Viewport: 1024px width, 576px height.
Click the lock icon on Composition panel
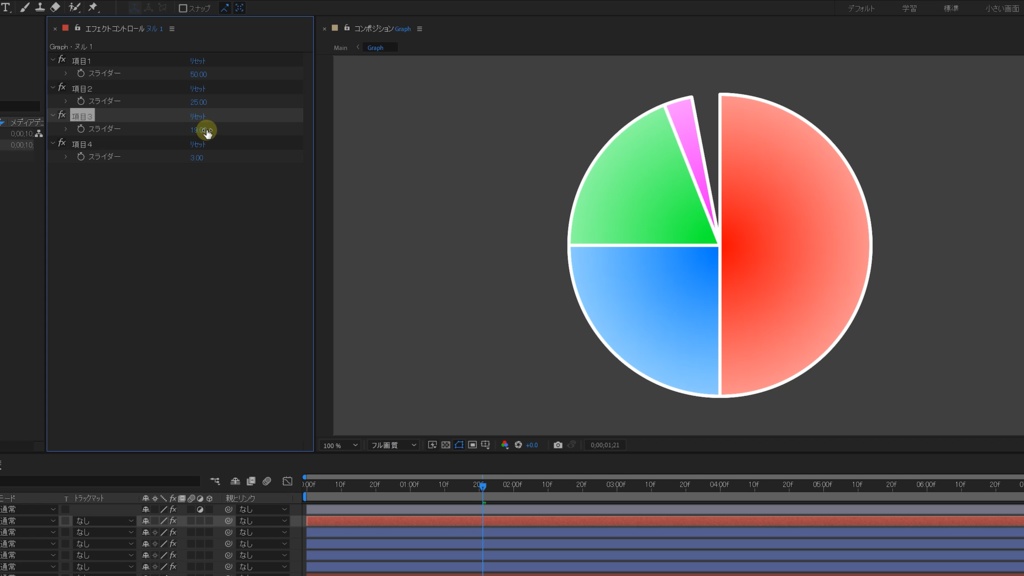coord(347,28)
